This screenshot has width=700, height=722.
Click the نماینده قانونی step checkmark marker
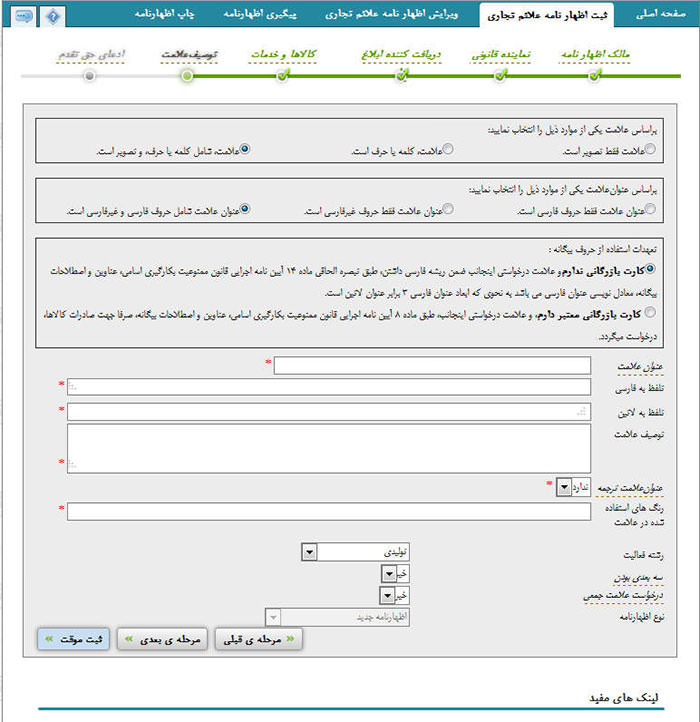[x=500, y=75]
